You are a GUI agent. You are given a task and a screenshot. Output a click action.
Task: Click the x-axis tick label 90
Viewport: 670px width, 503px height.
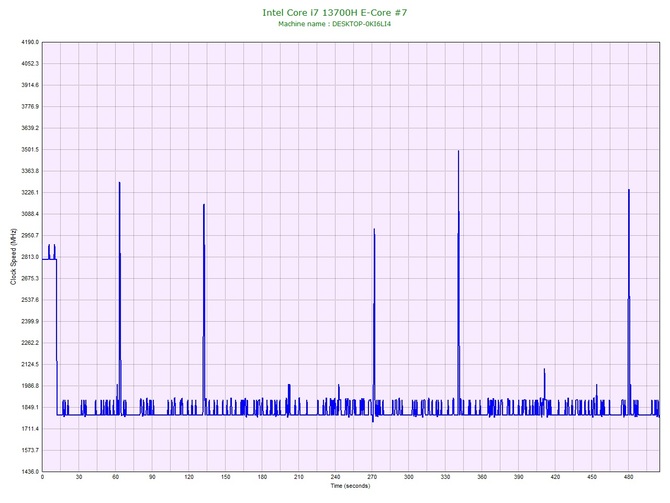pos(152,477)
